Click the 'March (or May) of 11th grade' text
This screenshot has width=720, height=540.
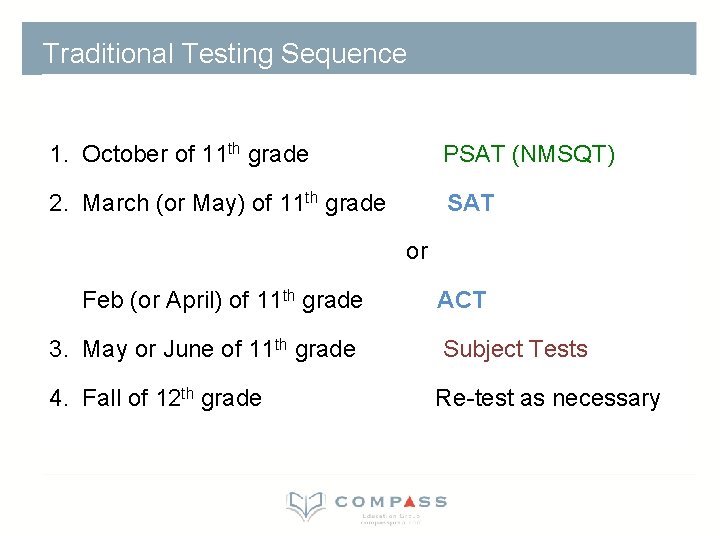click(x=234, y=204)
